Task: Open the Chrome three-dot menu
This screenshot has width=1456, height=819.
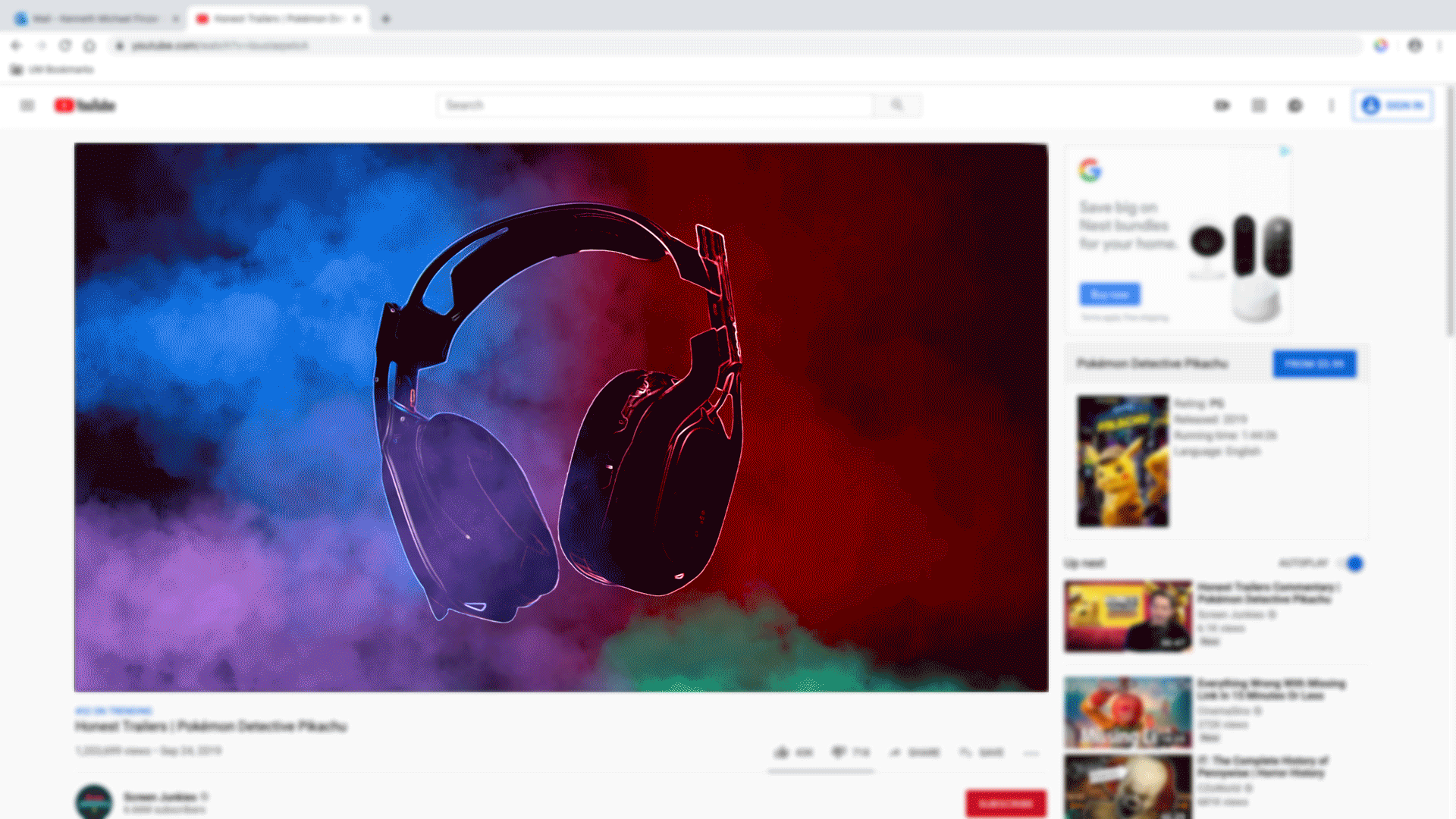Action: tap(1440, 45)
